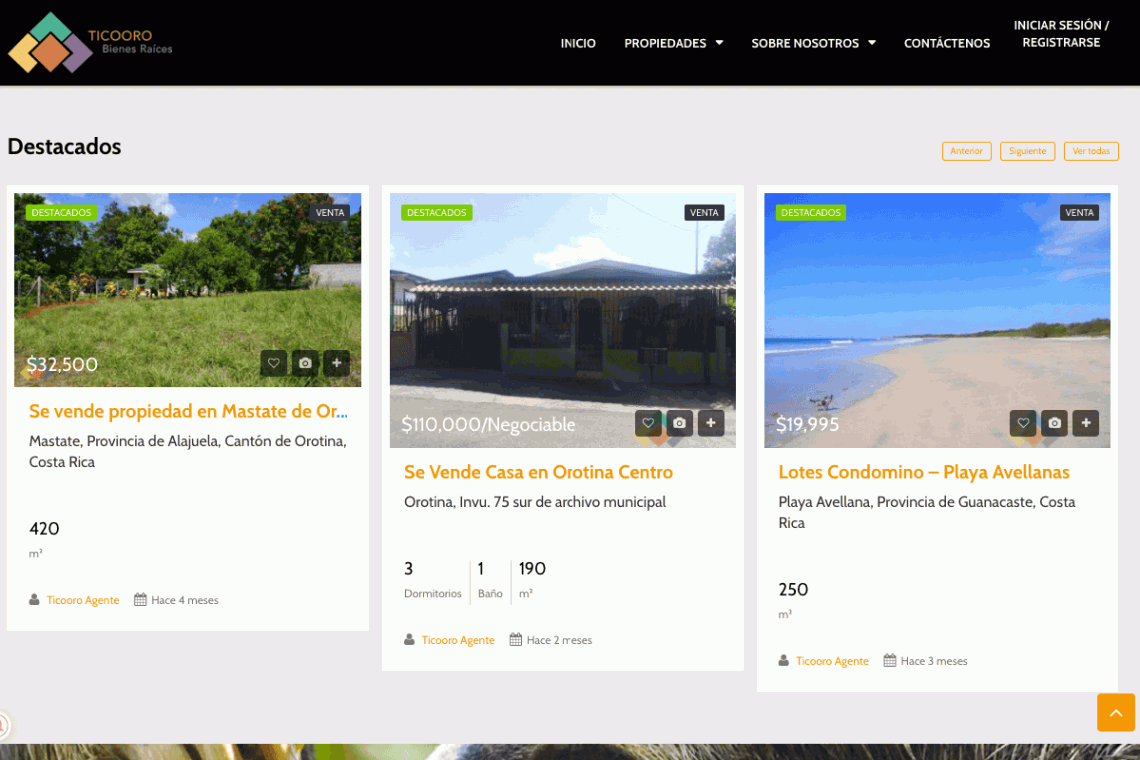This screenshot has width=1140, height=760.
Task: Click plus icon on Playa Avellanas listing
Action: [x=1086, y=423]
